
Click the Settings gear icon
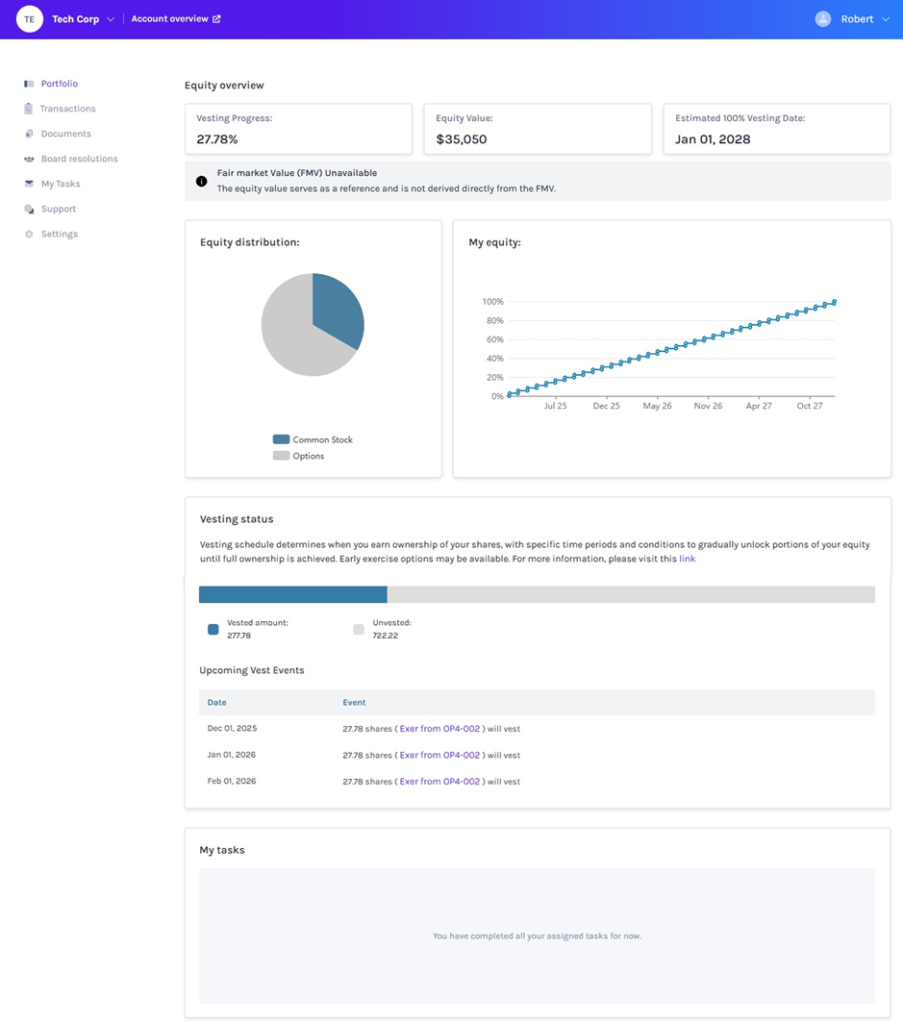[x=29, y=234]
